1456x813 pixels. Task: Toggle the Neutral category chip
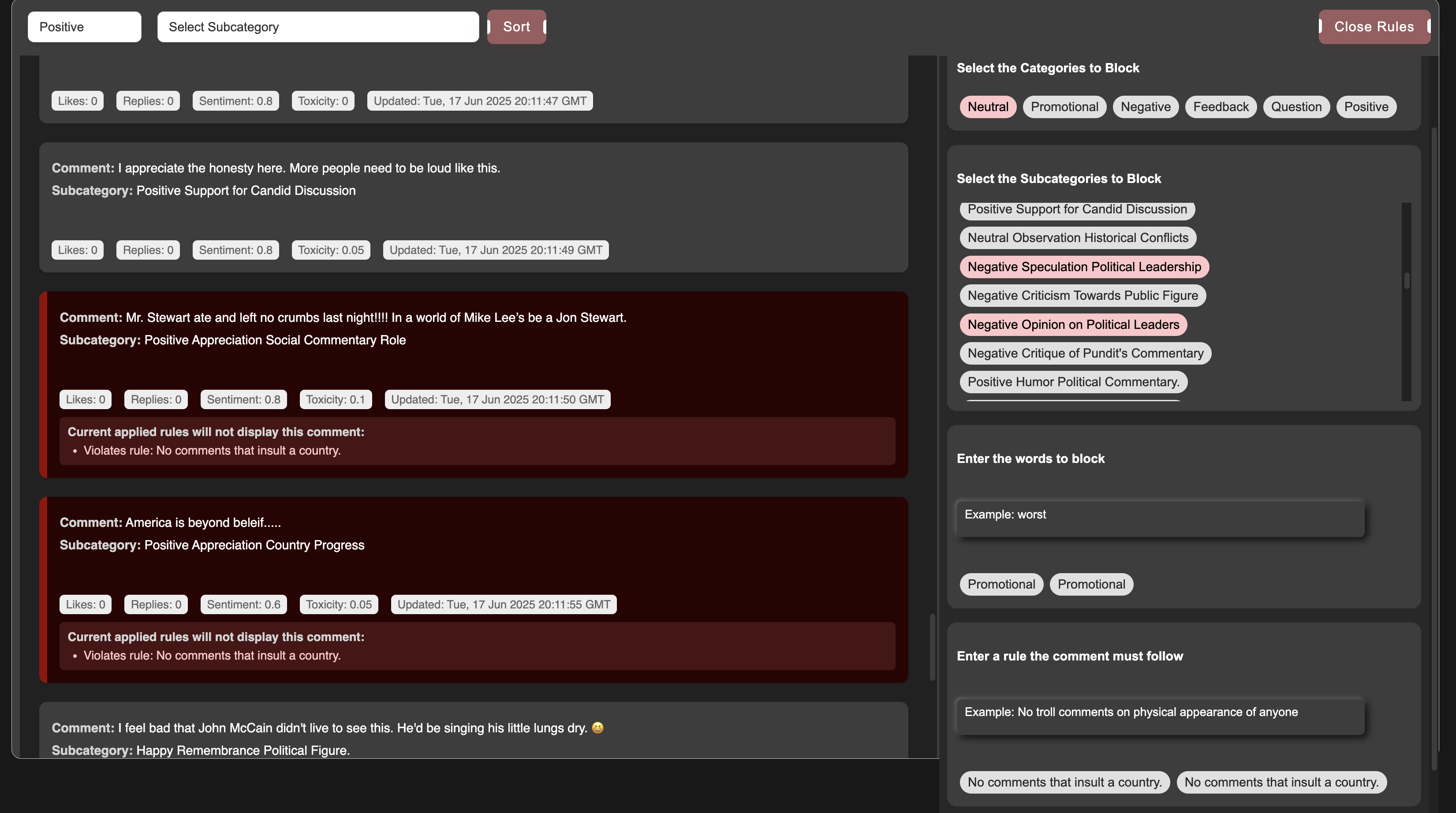click(987, 107)
